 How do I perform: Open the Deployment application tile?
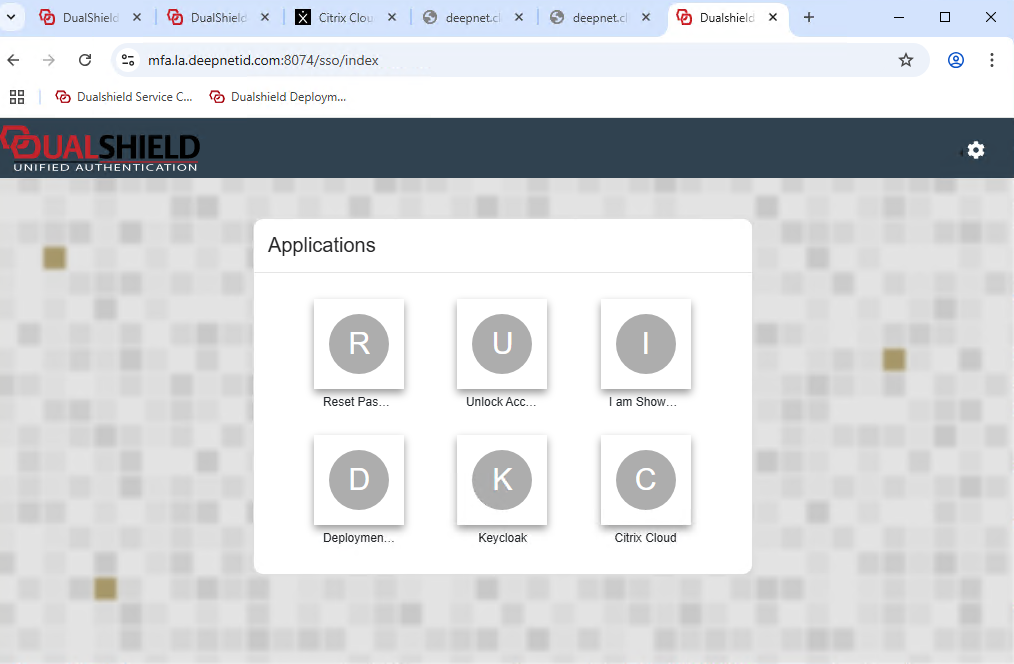358,480
